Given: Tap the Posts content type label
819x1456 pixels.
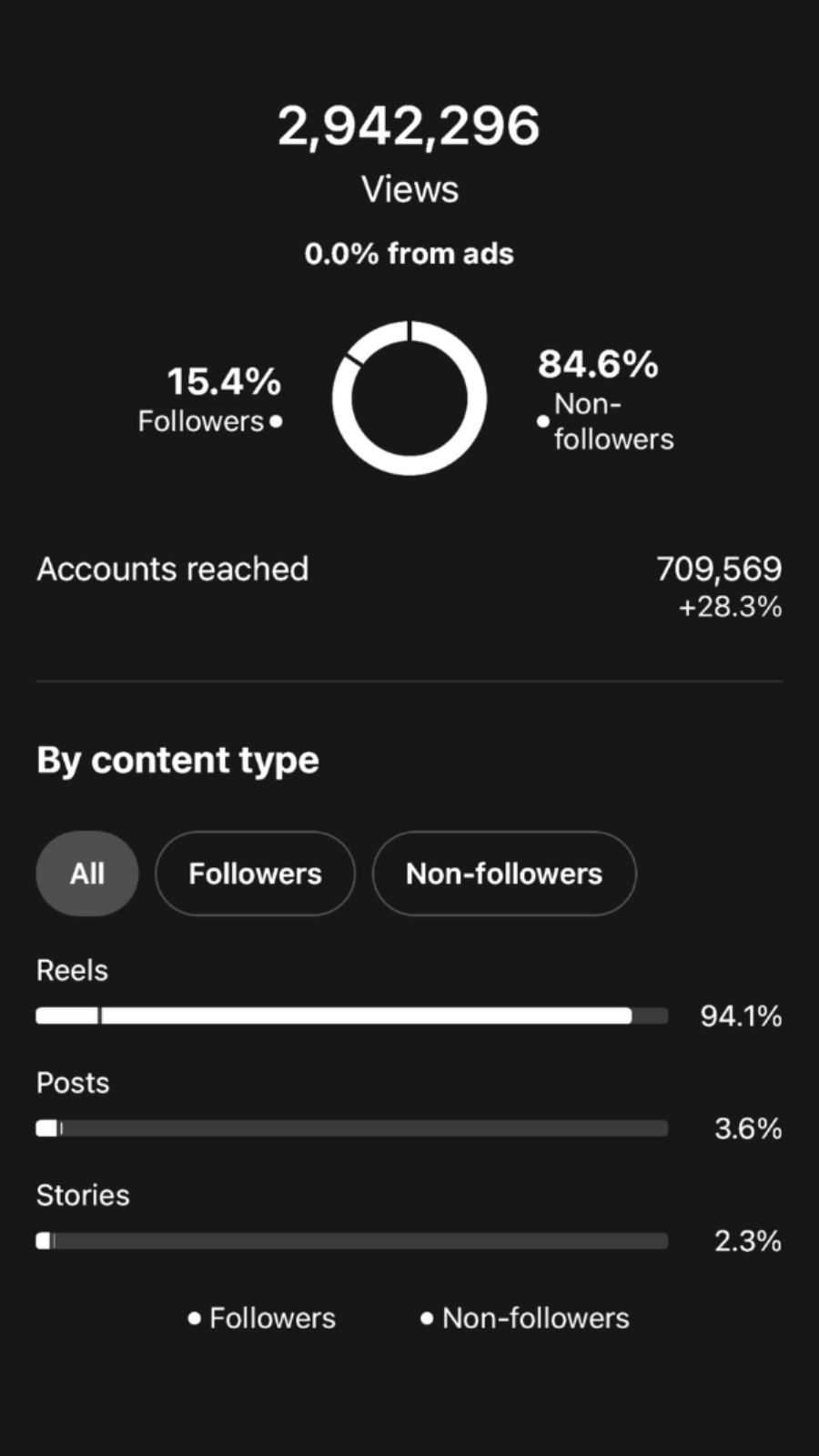Looking at the screenshot, I should coord(73,1083).
